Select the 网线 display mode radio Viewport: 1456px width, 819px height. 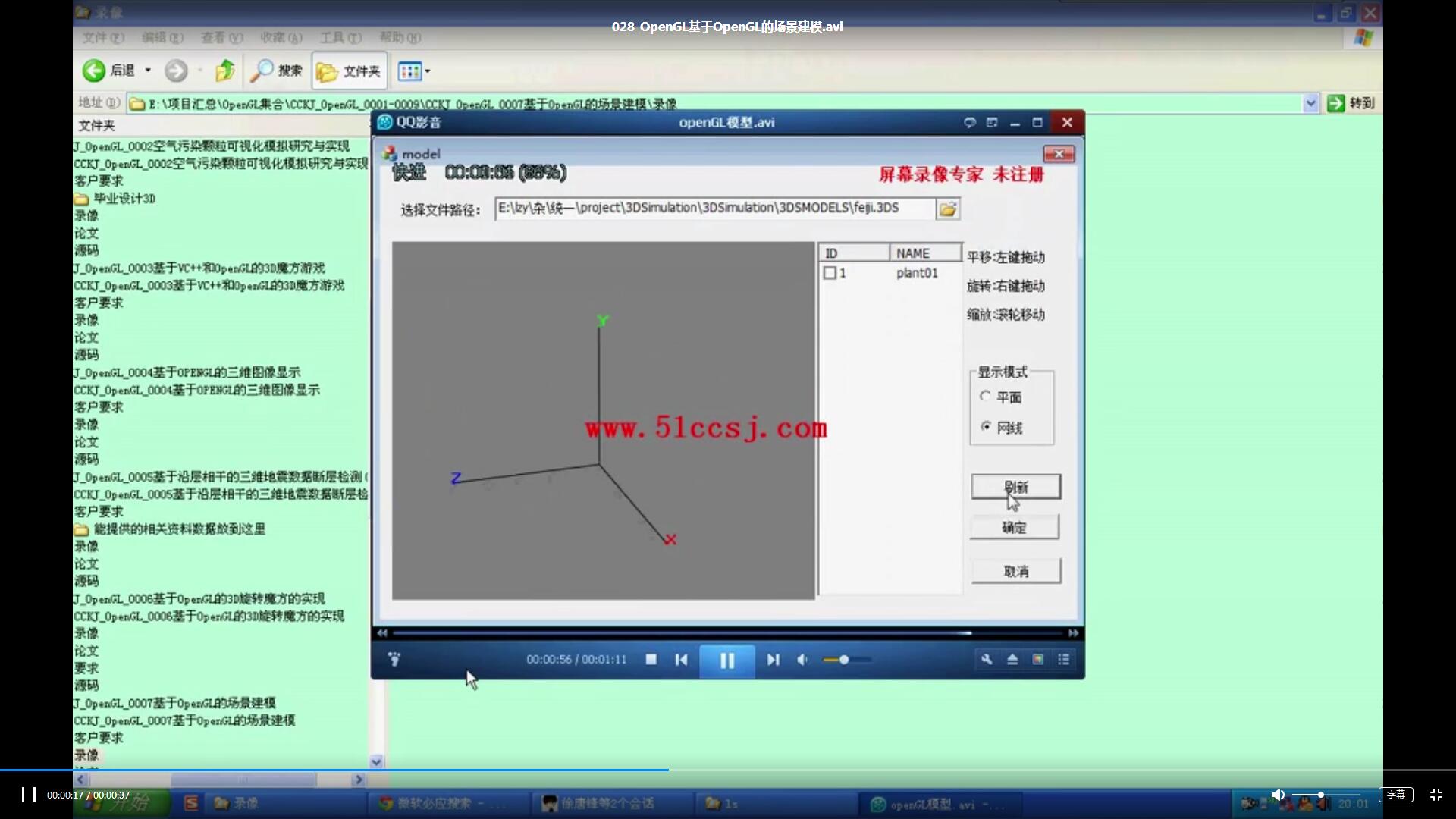click(985, 426)
